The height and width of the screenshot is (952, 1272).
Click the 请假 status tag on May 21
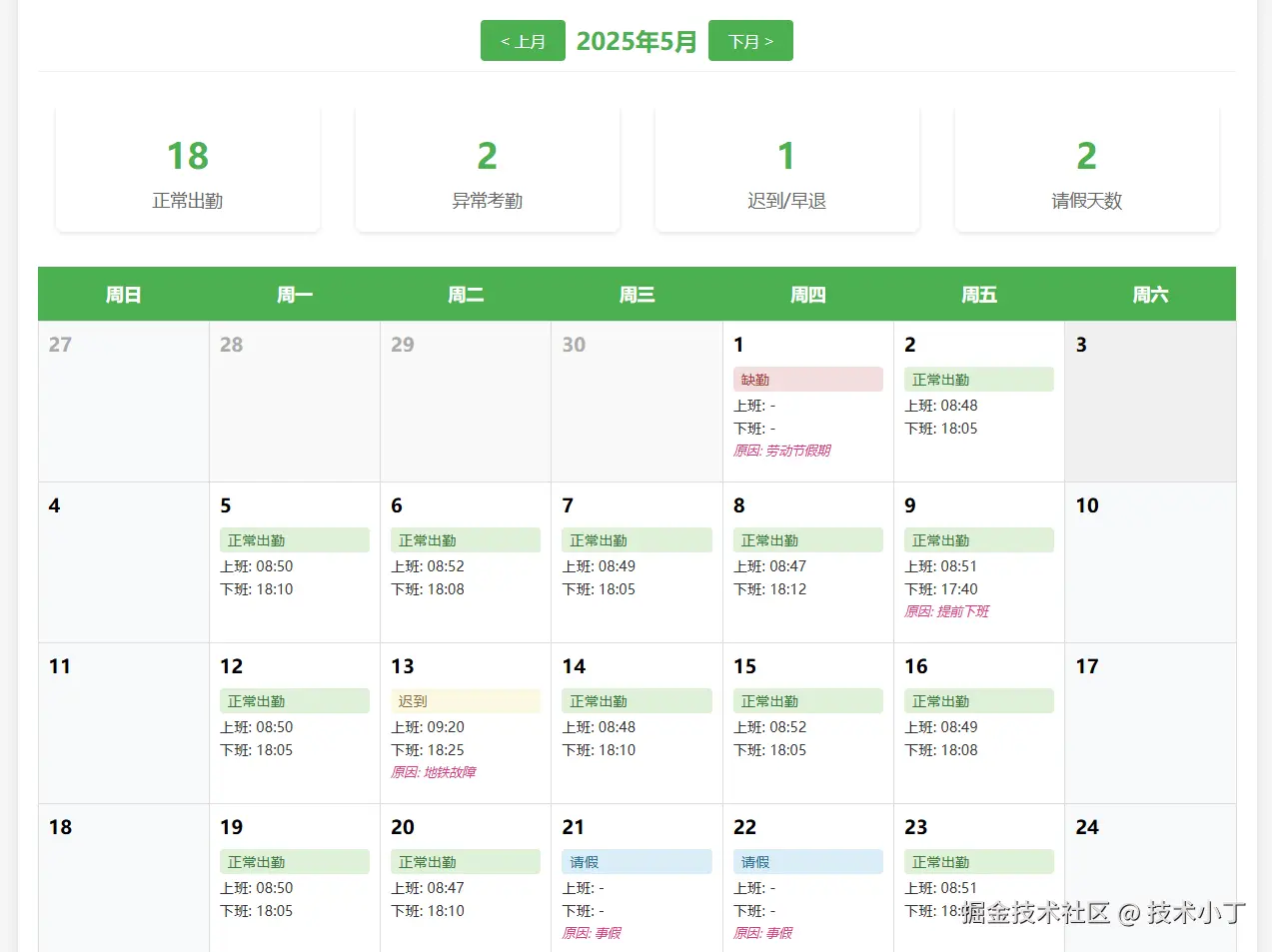[x=636, y=862]
